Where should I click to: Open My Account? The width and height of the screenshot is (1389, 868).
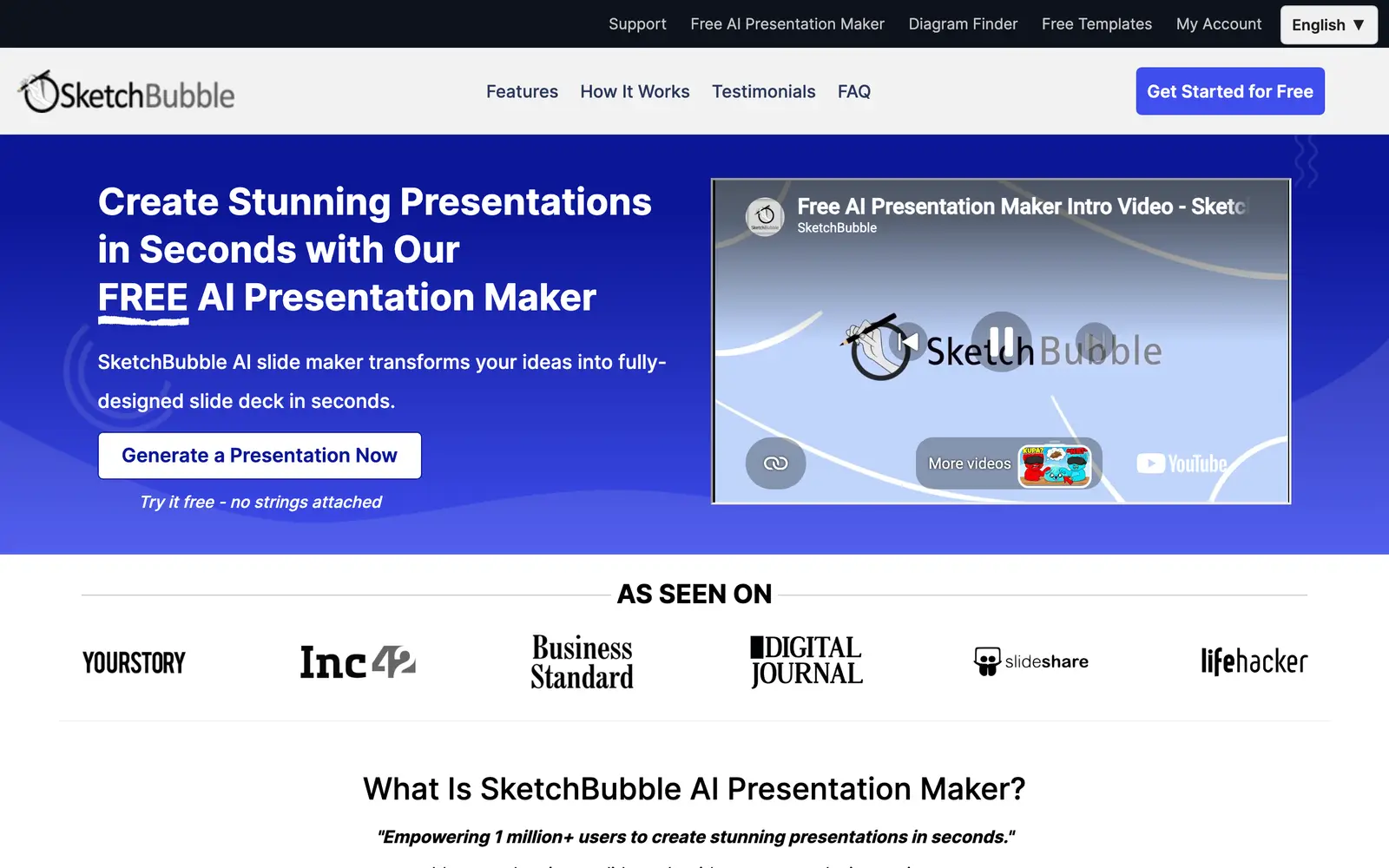coord(1219,24)
